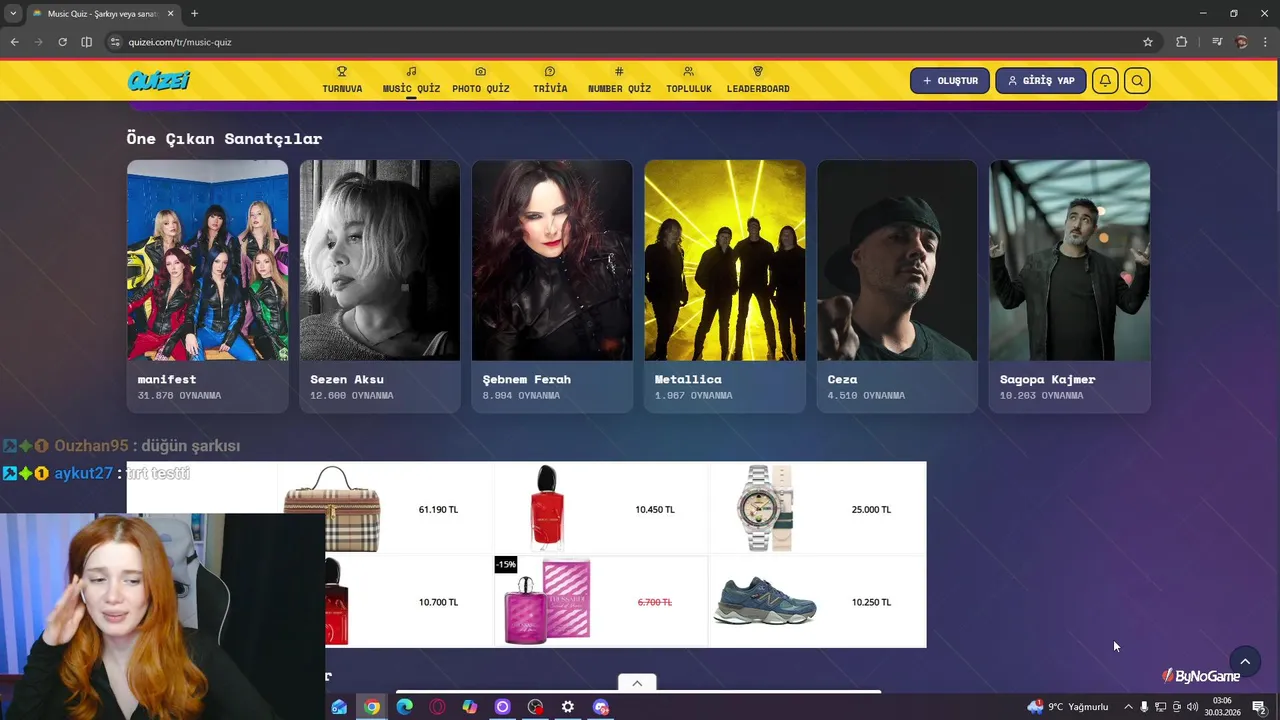Reload the page with the refresh icon
This screenshot has height=720, width=1280.
coord(62,42)
